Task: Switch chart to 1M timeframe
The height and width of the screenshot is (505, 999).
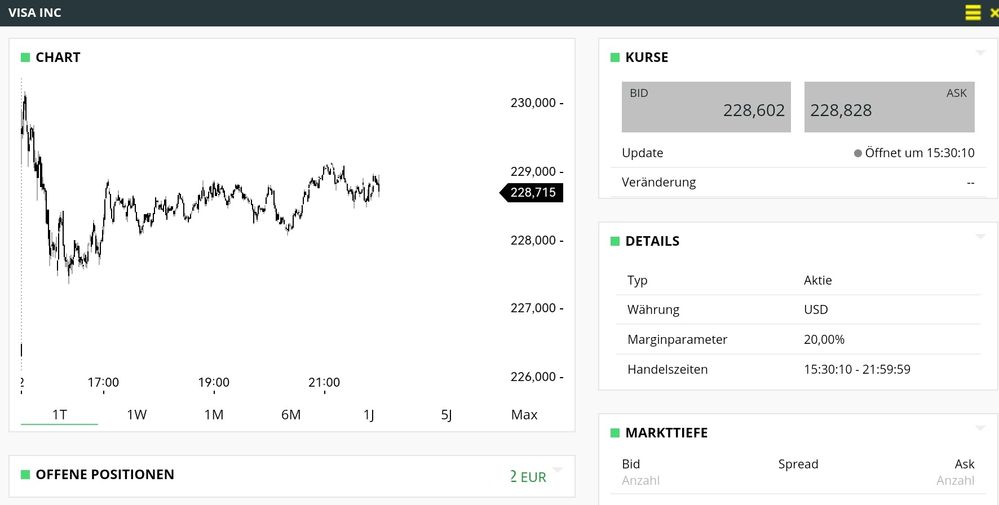Action: 214,414
